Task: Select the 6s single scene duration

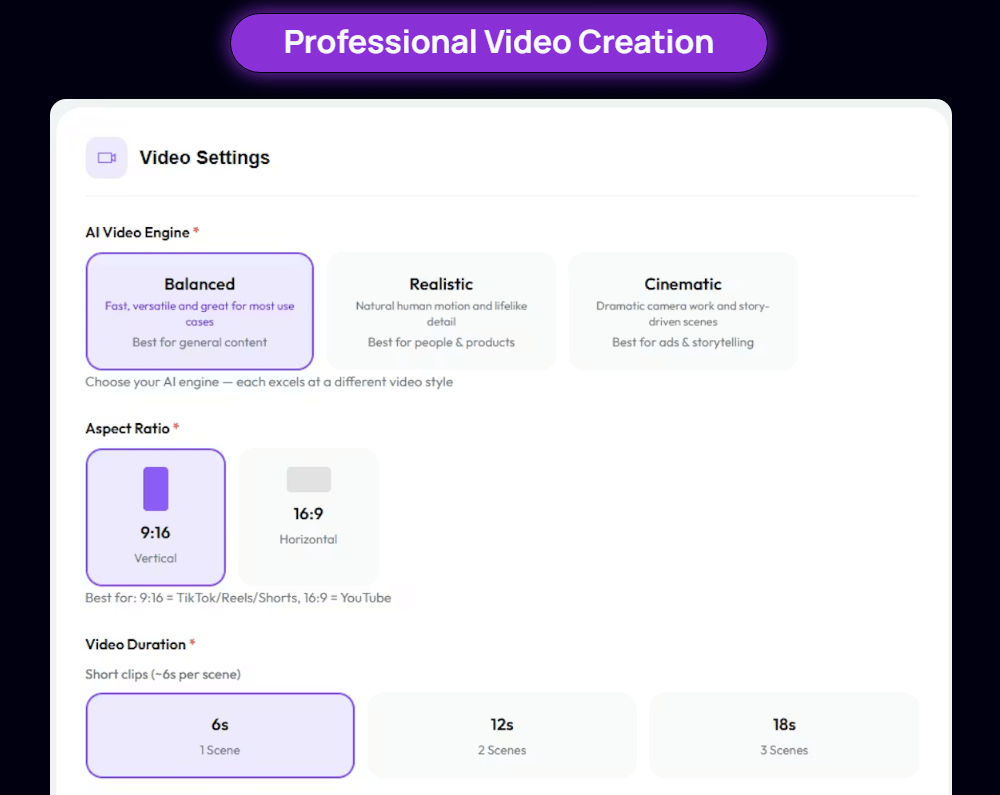Action: pyautogui.click(x=219, y=734)
